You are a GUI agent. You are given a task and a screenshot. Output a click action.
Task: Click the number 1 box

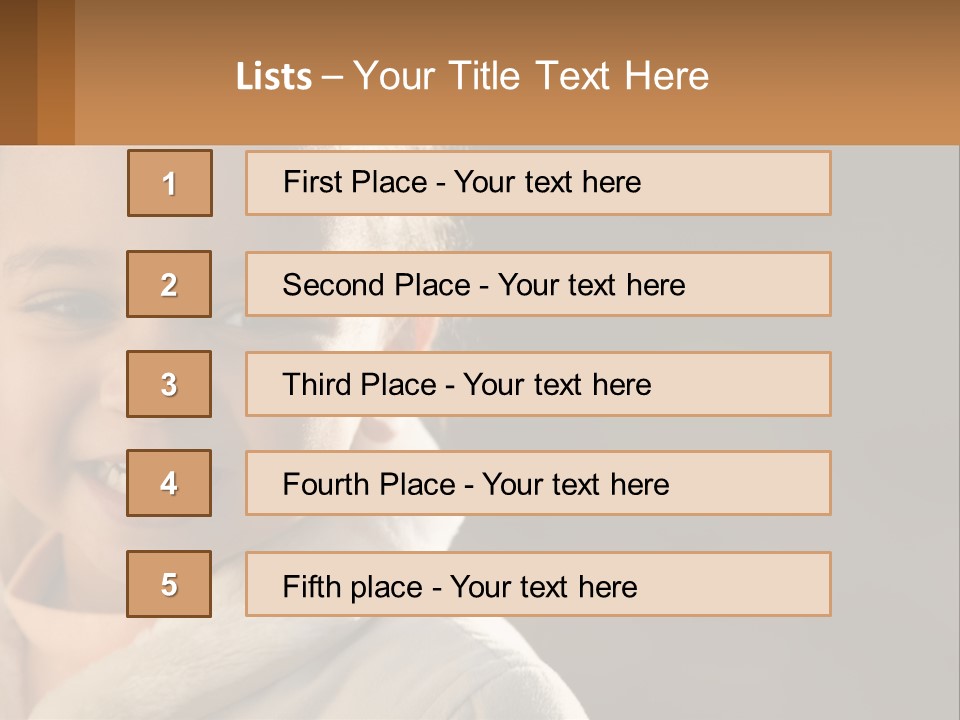point(170,183)
